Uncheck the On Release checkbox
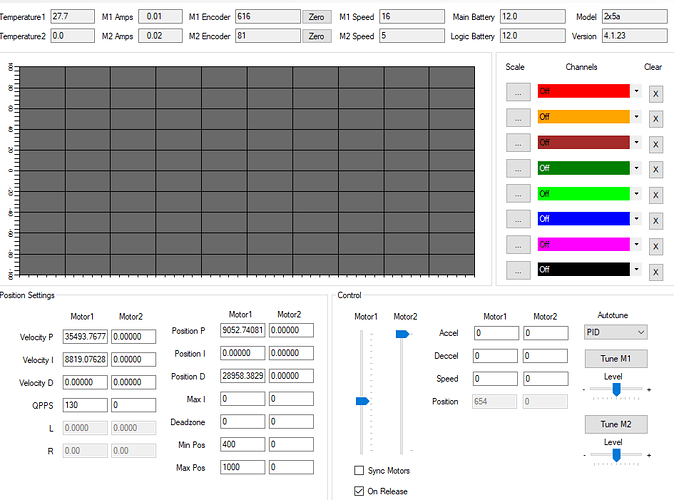The image size is (674, 500). pos(360,491)
